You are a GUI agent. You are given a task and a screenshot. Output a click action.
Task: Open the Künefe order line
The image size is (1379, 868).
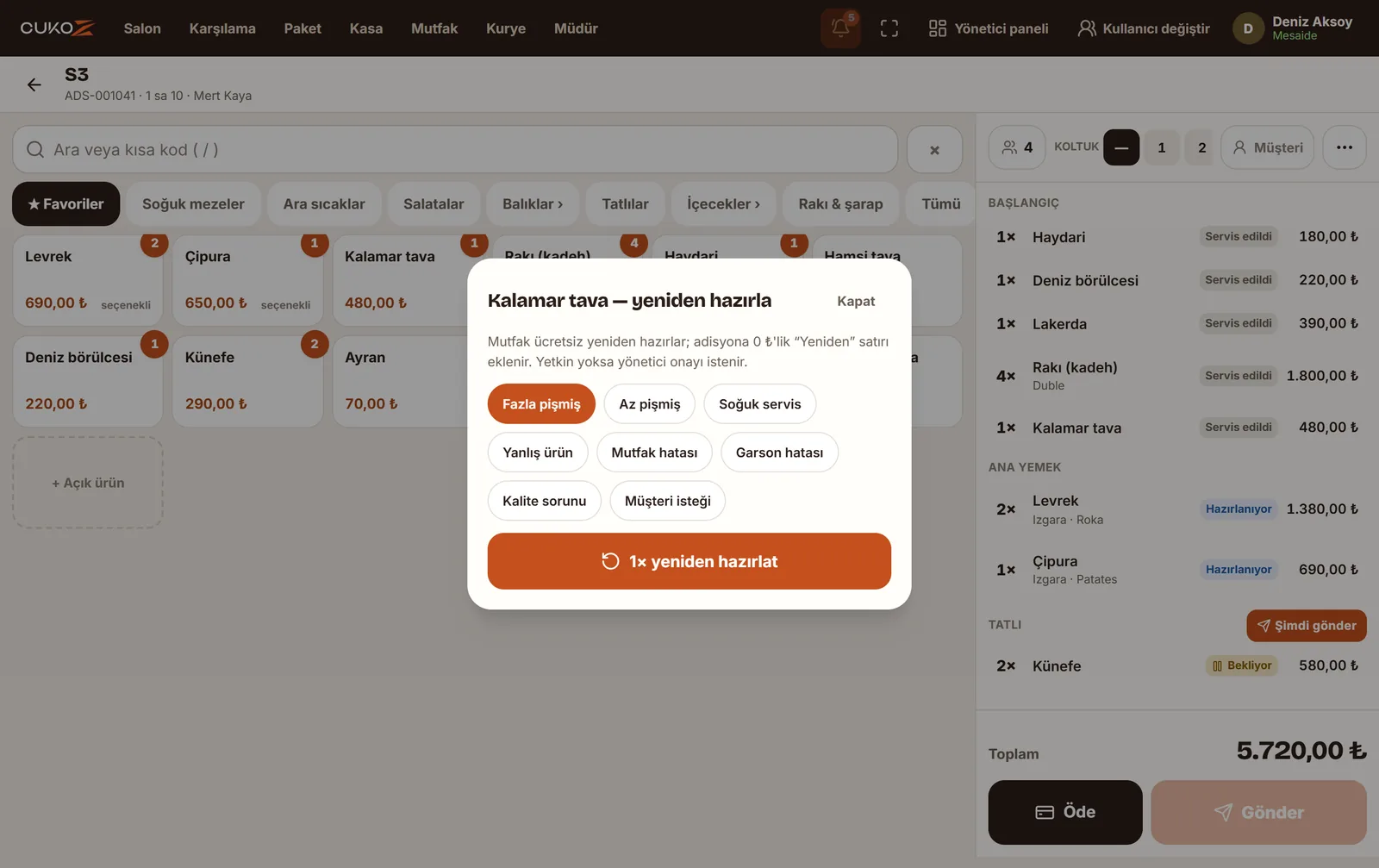tap(1177, 666)
